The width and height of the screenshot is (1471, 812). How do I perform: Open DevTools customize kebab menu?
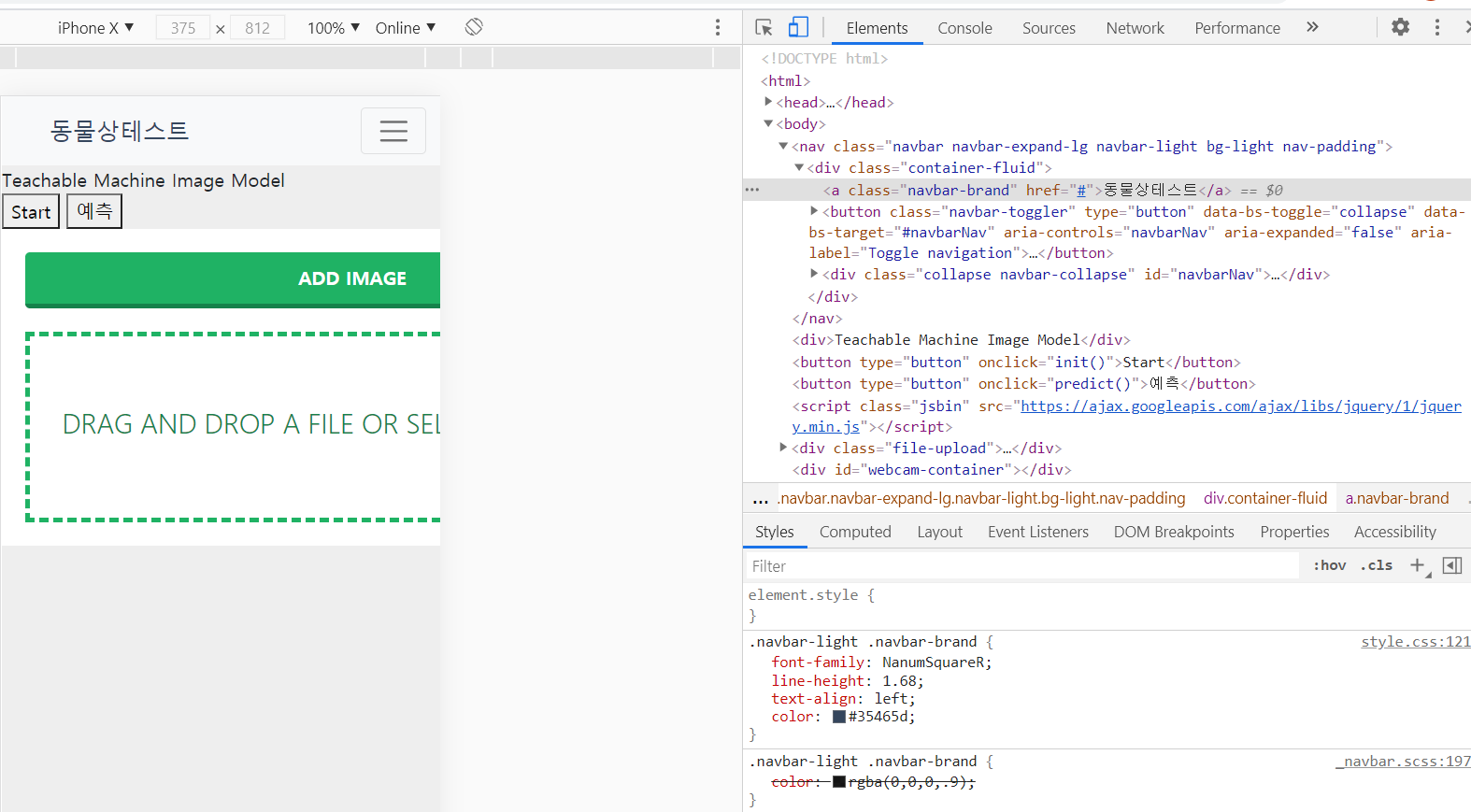point(1437,27)
